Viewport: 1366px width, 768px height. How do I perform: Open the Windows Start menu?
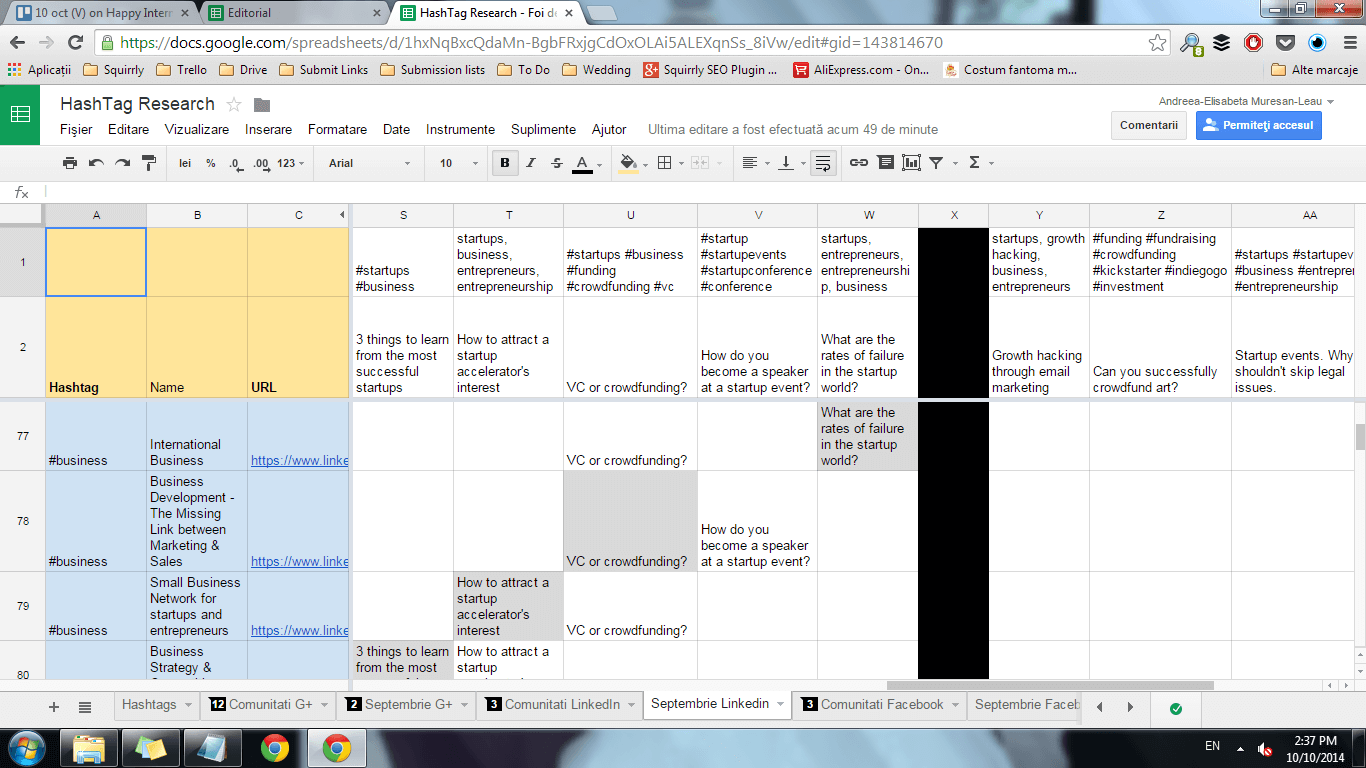[x=25, y=746]
